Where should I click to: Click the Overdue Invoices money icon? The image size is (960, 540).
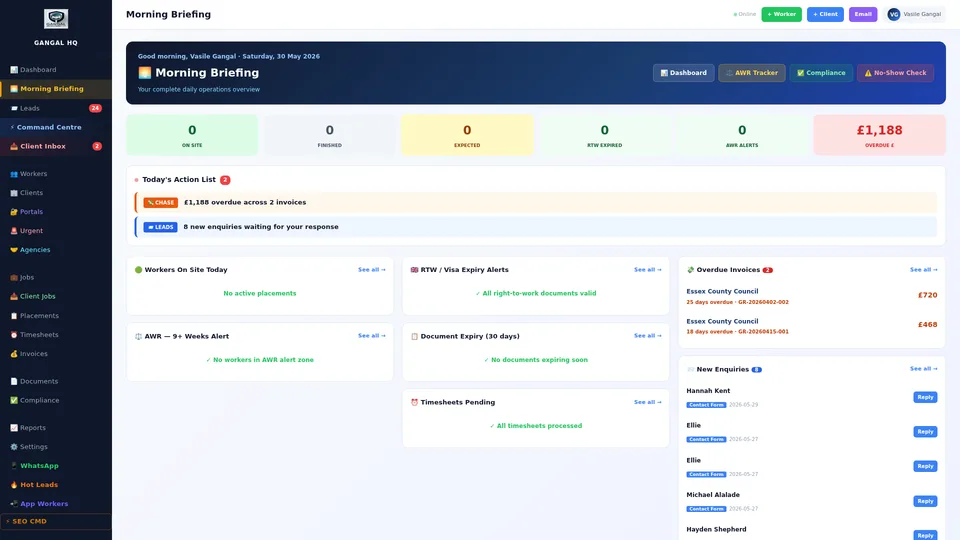tap(691, 270)
